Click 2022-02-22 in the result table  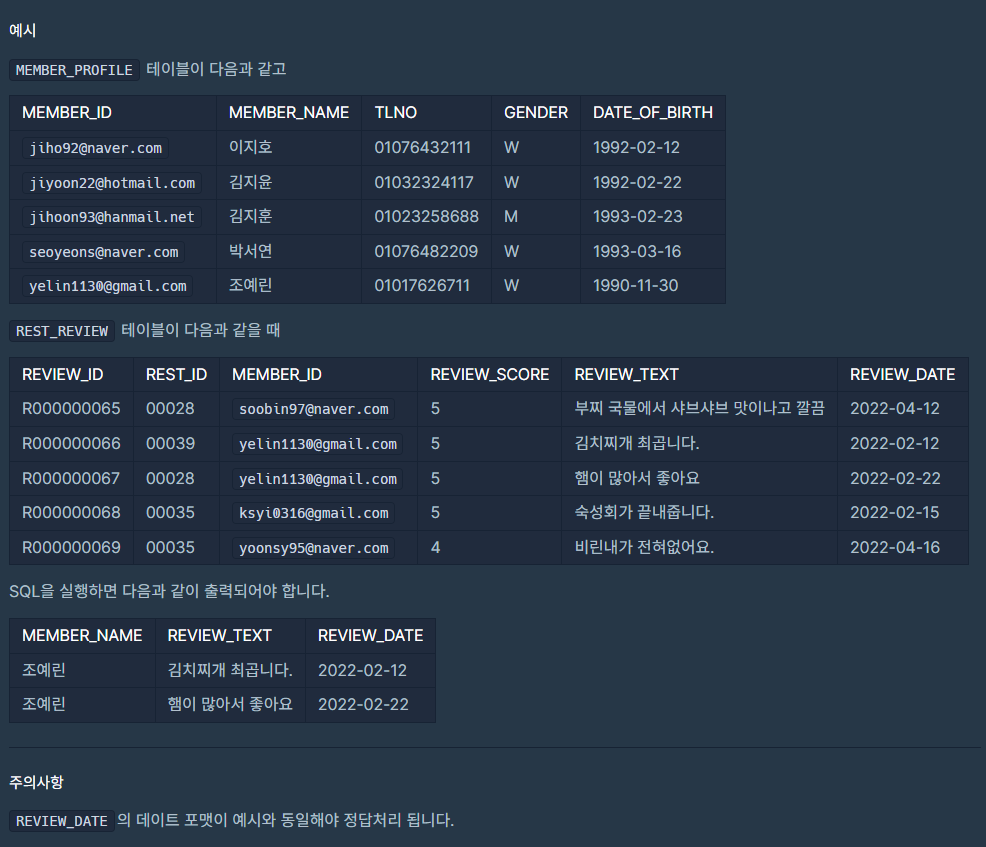(x=363, y=704)
